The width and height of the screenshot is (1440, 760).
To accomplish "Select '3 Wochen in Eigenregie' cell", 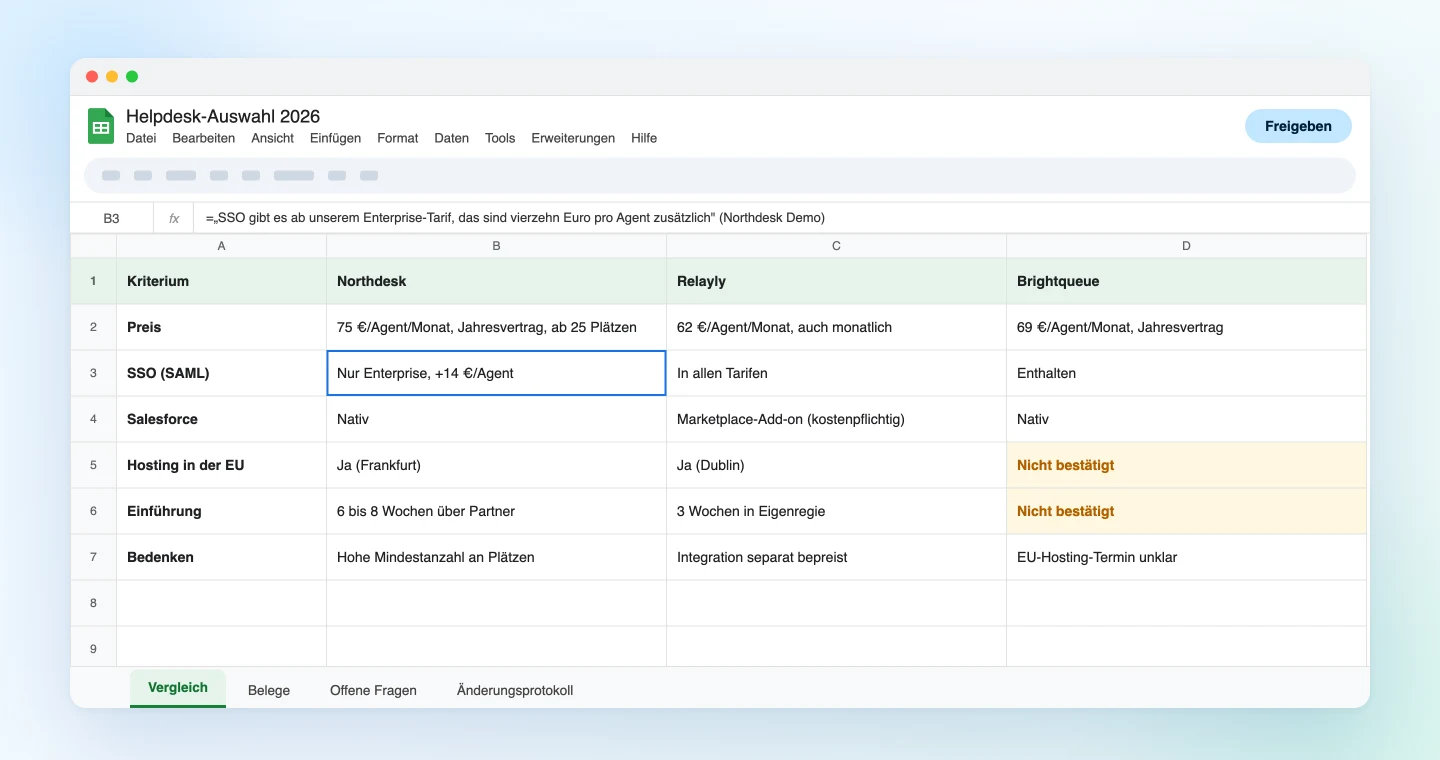I will (x=837, y=511).
